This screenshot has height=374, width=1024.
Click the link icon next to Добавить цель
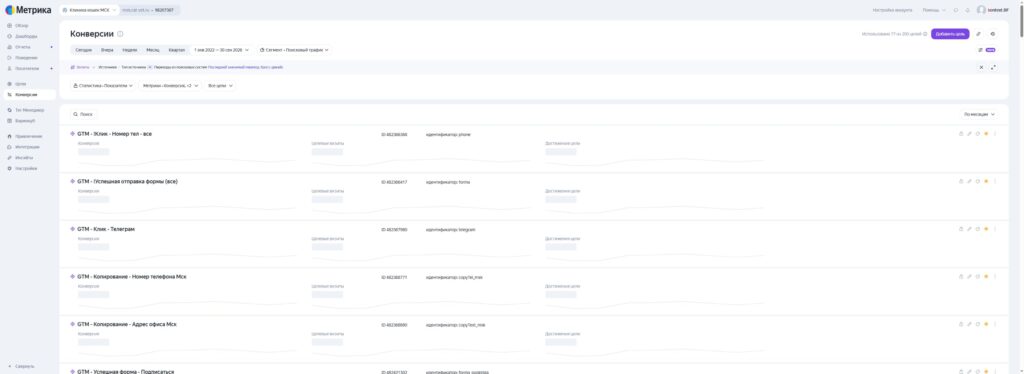[x=978, y=34]
